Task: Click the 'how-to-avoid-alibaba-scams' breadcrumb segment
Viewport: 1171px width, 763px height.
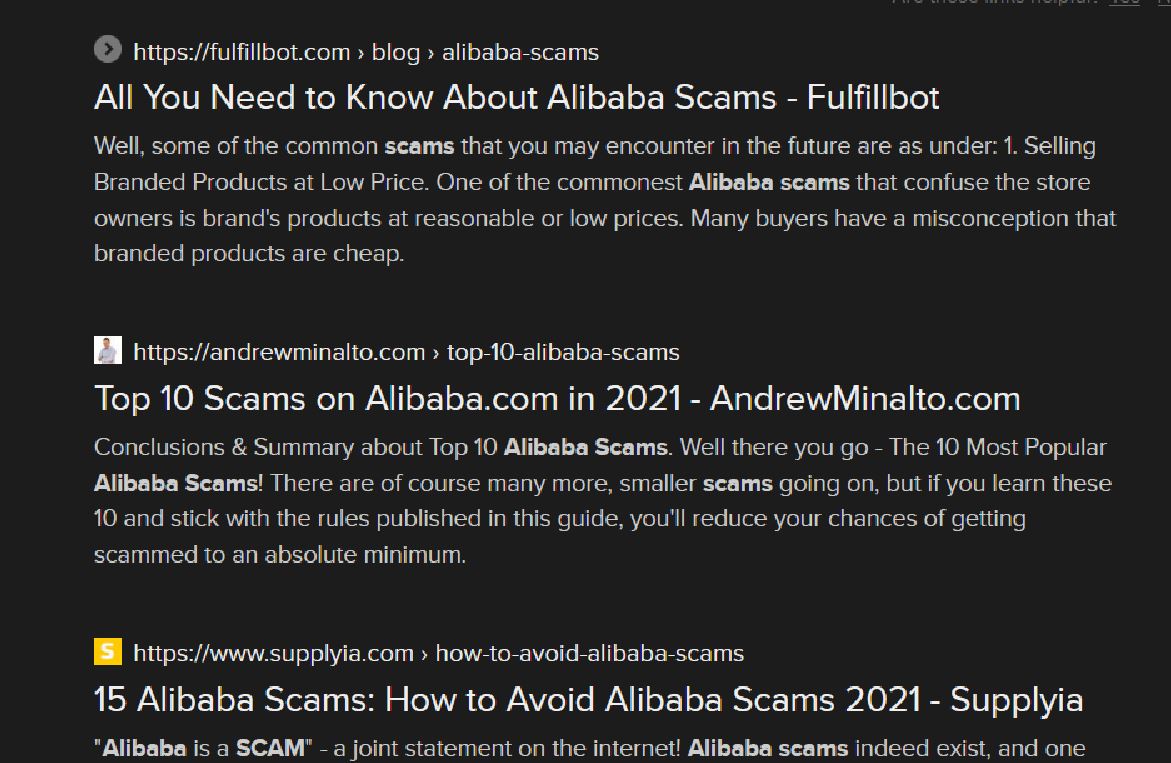Action: tap(590, 653)
